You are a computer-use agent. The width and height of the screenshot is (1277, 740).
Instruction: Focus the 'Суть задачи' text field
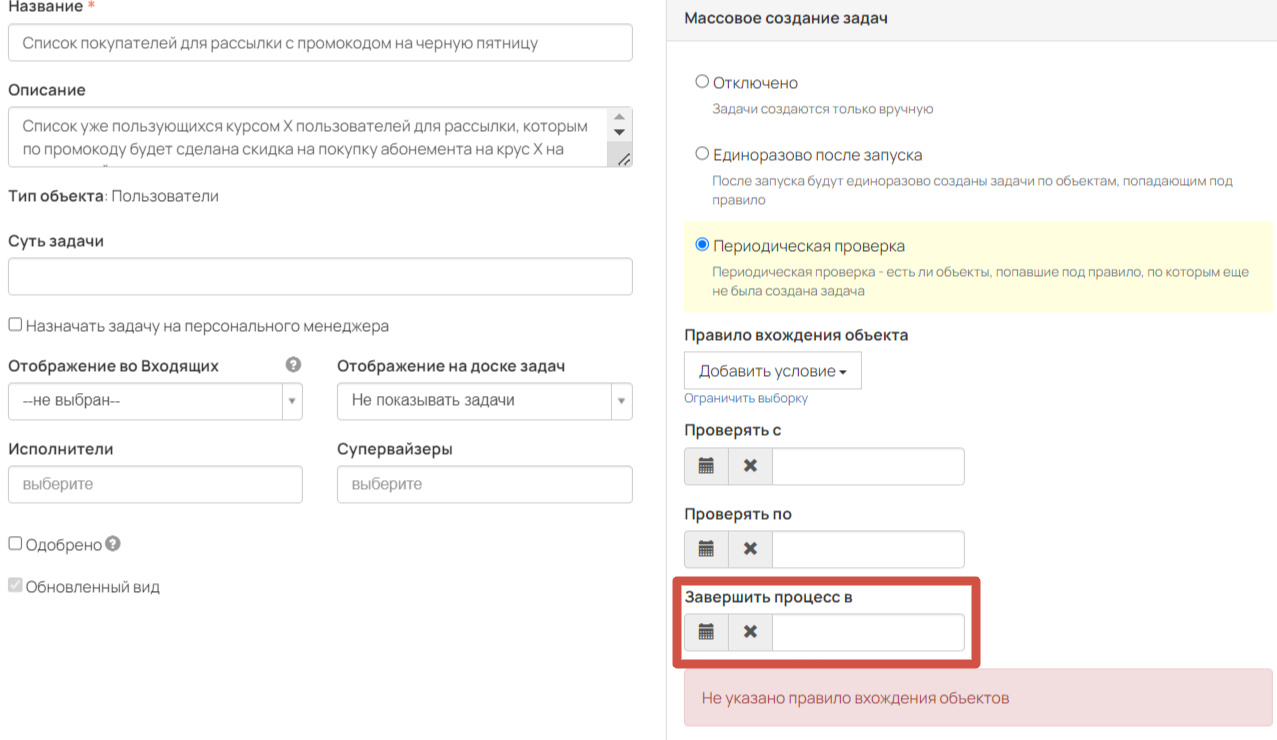pos(320,277)
